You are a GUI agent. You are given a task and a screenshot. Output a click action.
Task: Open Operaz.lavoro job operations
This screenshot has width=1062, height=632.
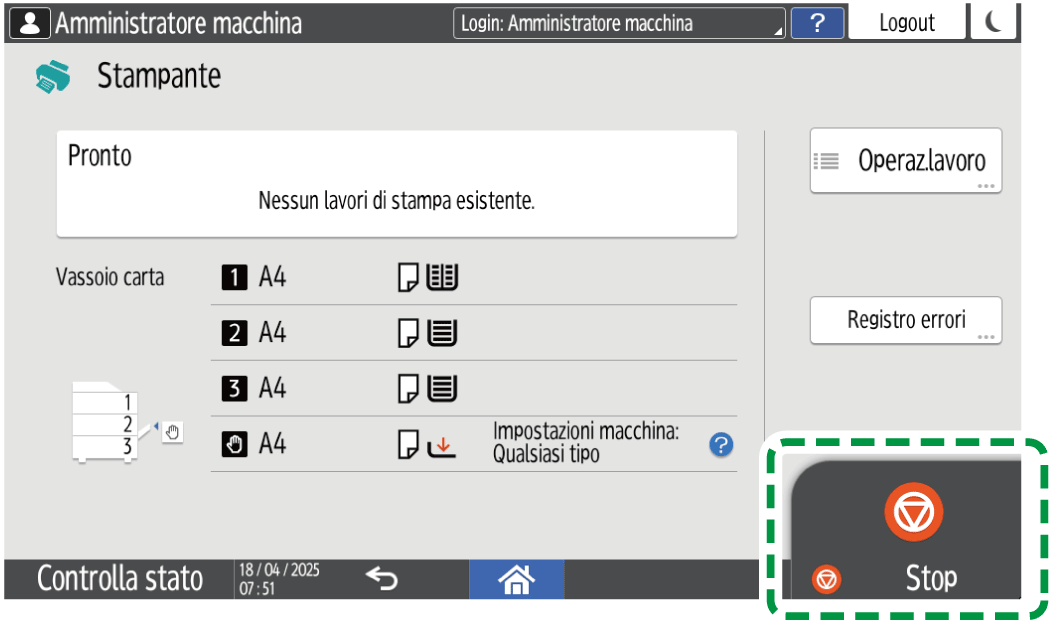906,161
